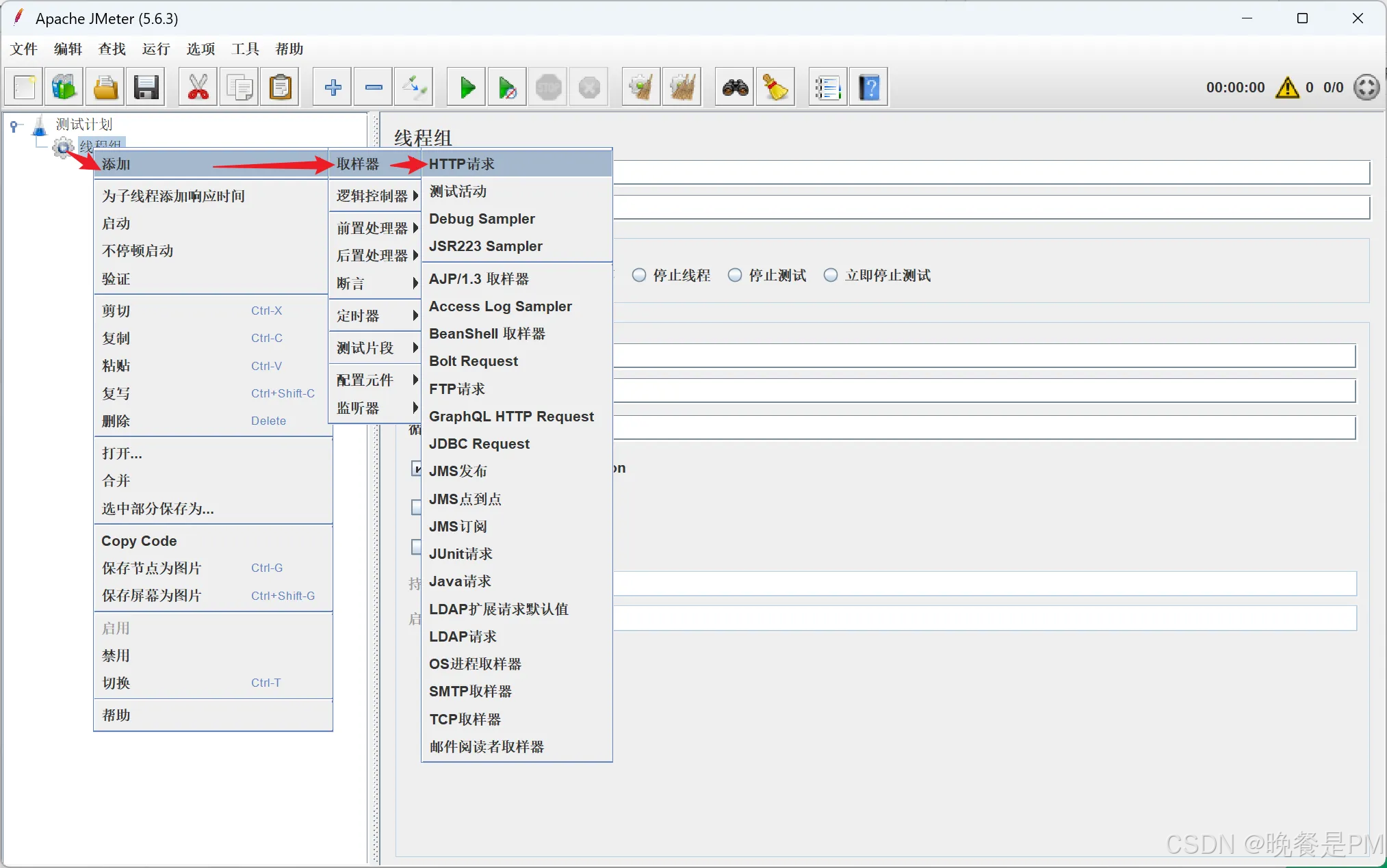Image resolution: width=1387 pixels, height=868 pixels.
Task: Collapse all nodes with minus icon
Action: tap(374, 87)
